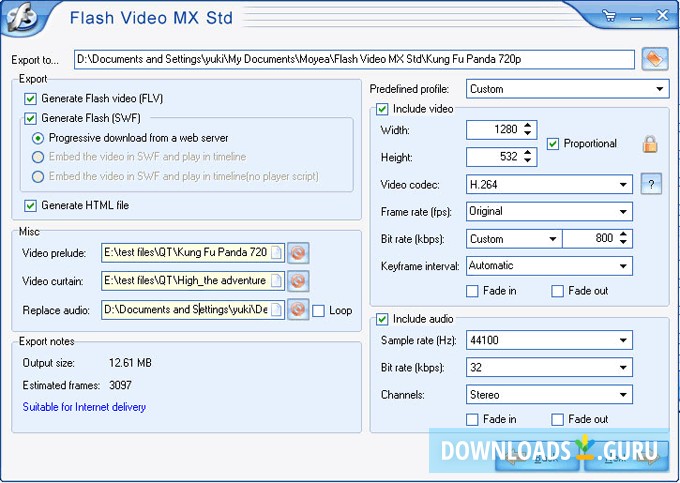Image resolution: width=680 pixels, height=483 pixels.
Task: Click the Width value field 1280
Action: (494, 130)
